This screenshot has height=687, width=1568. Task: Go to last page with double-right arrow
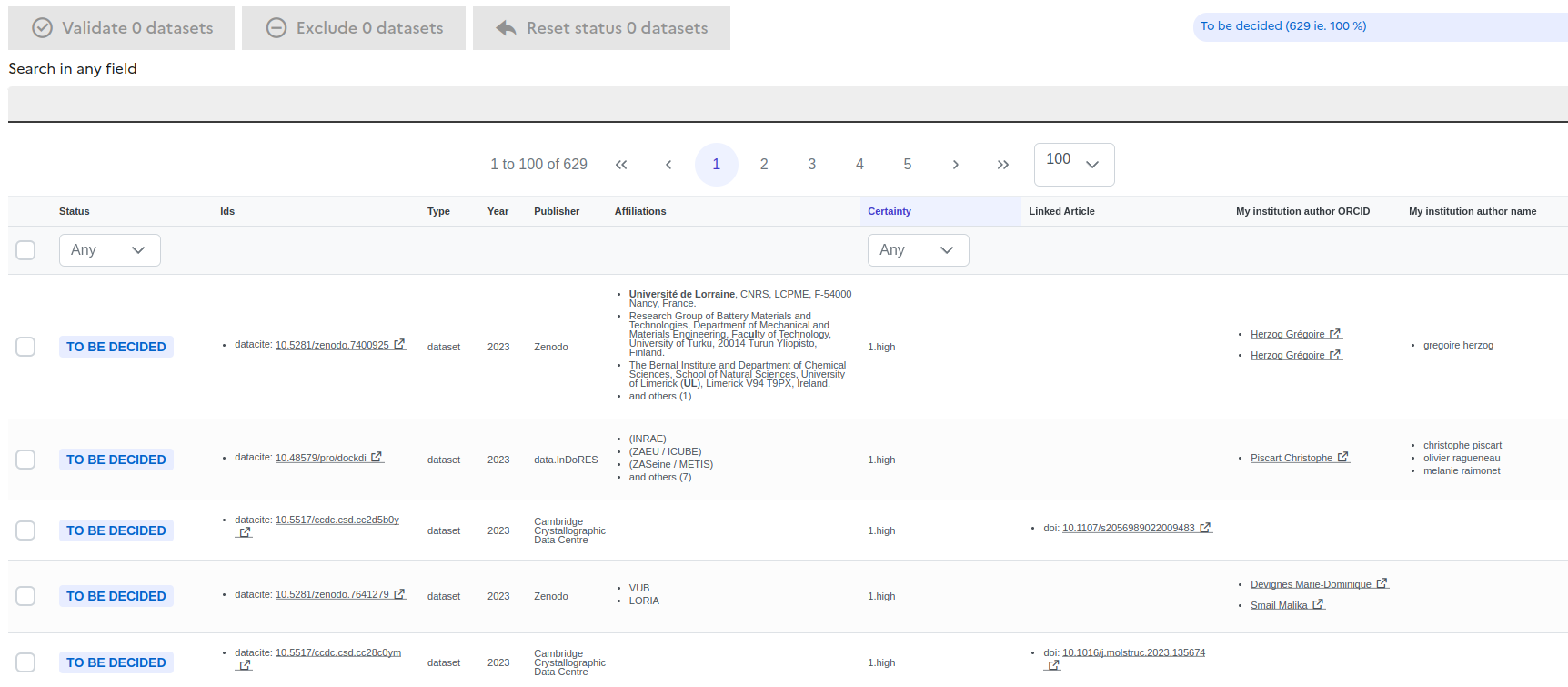click(x=1002, y=165)
